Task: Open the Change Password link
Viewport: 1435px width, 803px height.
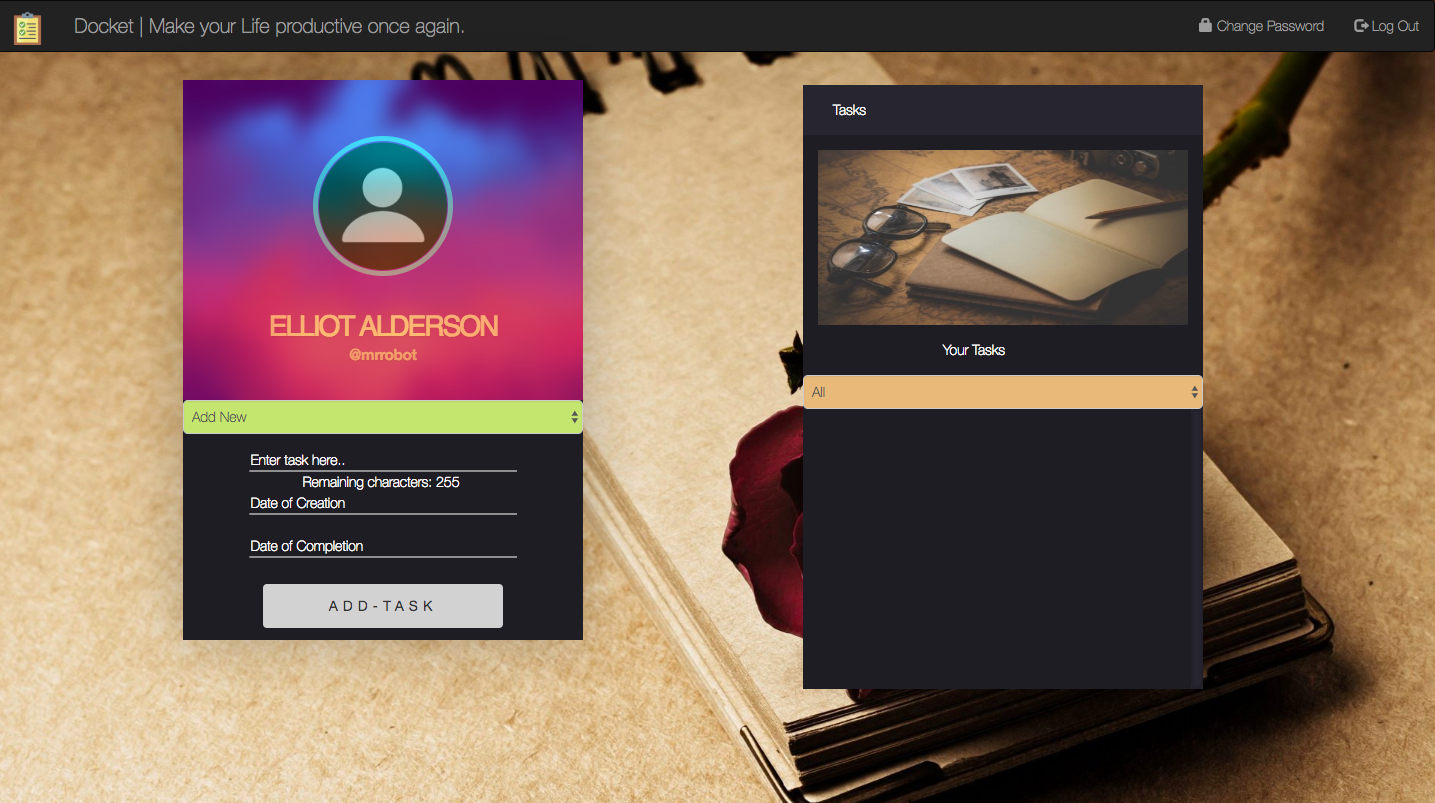Action: pyautogui.click(x=1261, y=26)
